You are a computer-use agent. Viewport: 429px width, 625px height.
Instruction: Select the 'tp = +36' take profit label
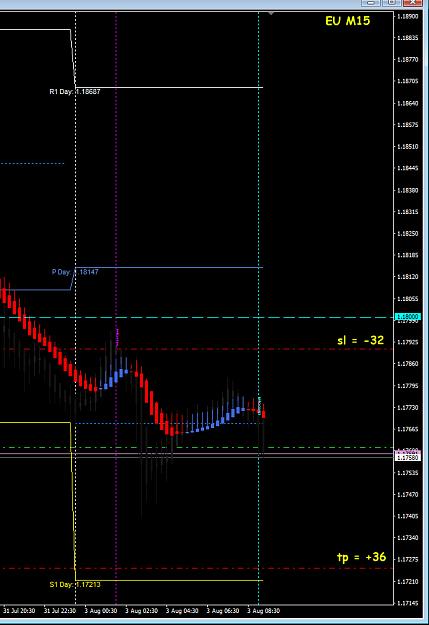[361, 557]
